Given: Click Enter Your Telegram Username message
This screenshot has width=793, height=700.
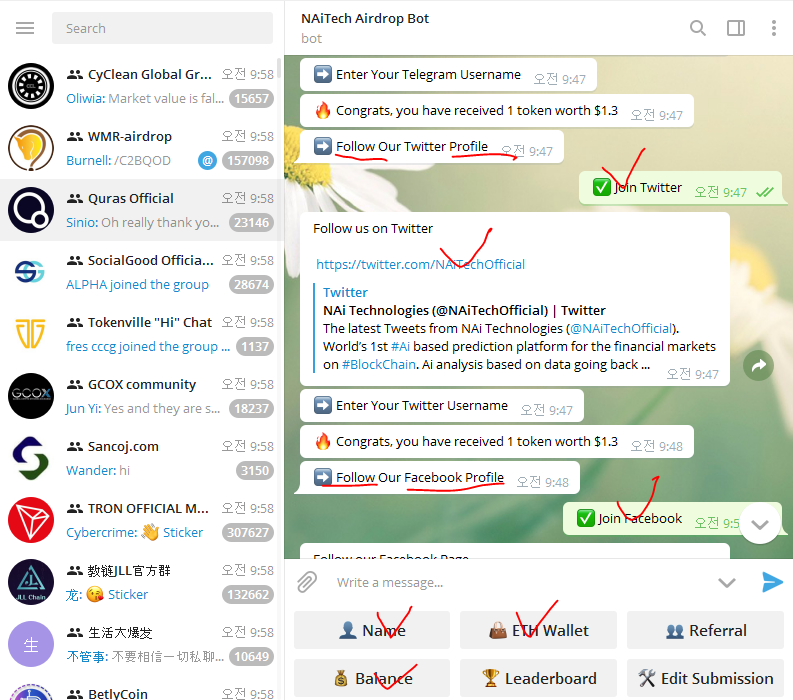Looking at the screenshot, I should pos(448,75).
